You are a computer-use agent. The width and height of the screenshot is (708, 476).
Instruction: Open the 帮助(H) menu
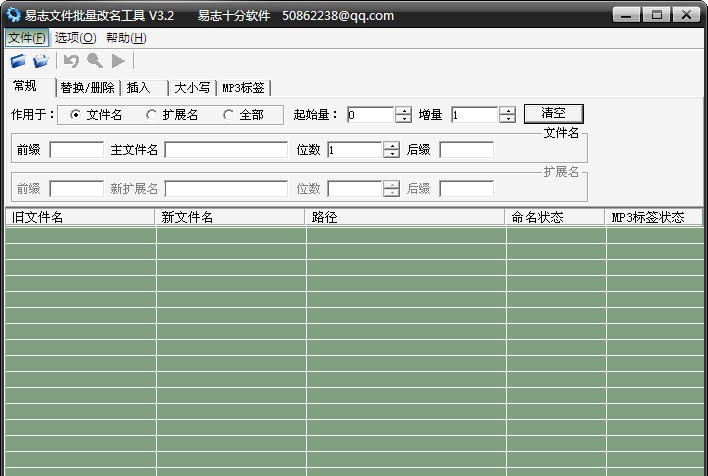[126, 38]
